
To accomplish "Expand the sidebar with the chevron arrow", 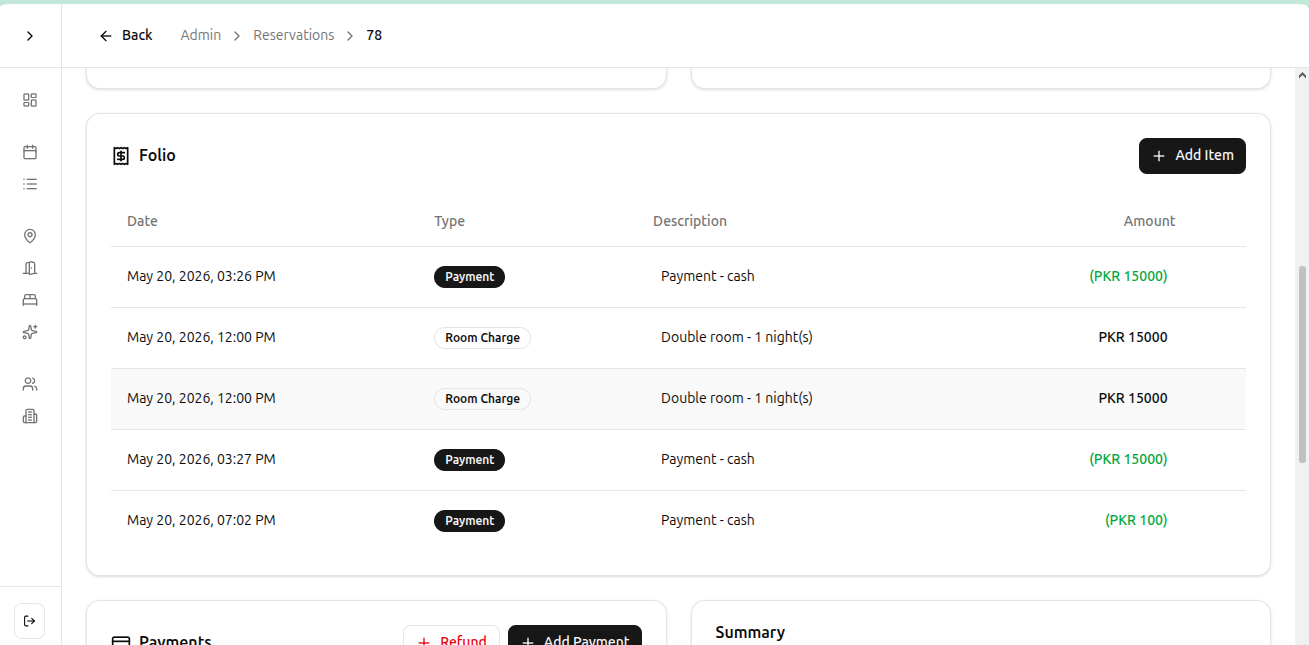I will coord(30,36).
